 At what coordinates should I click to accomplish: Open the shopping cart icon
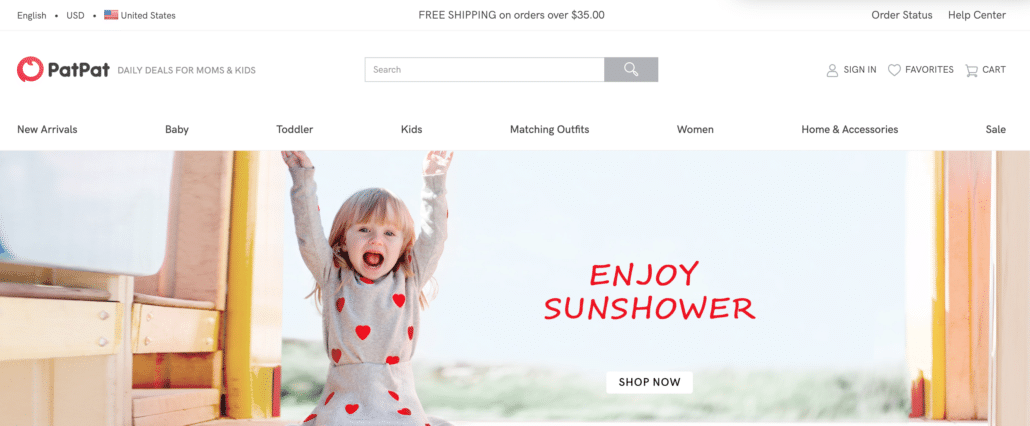(971, 70)
